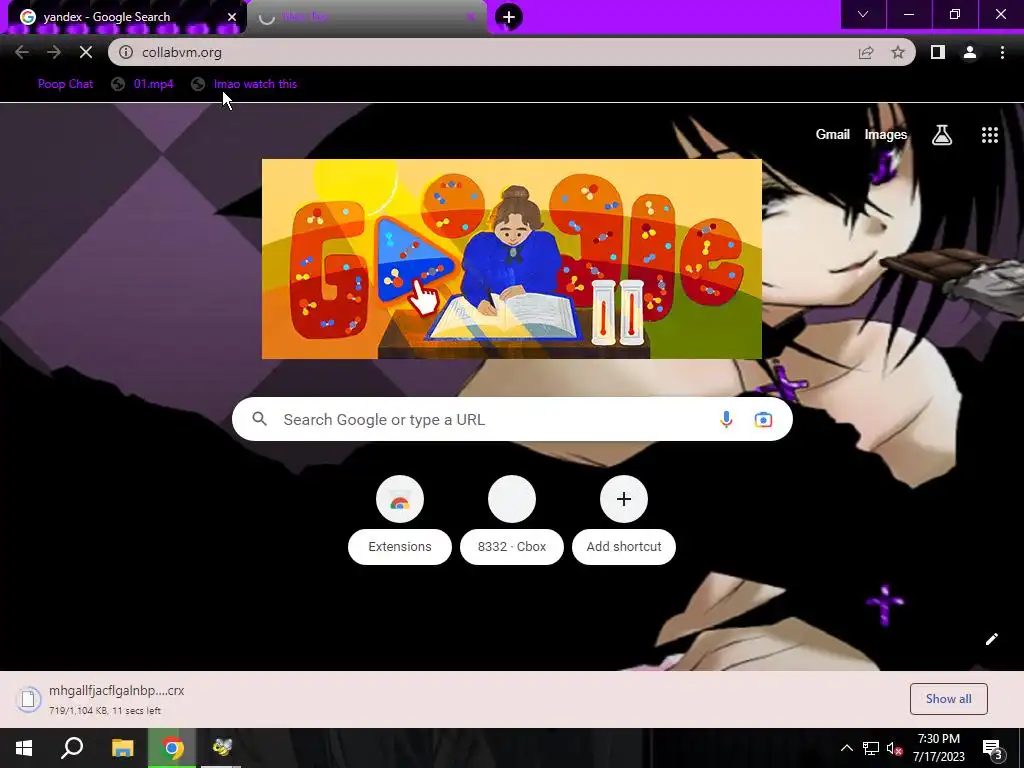1024x768 pixels.
Task: Show all downloads
Action: point(948,699)
